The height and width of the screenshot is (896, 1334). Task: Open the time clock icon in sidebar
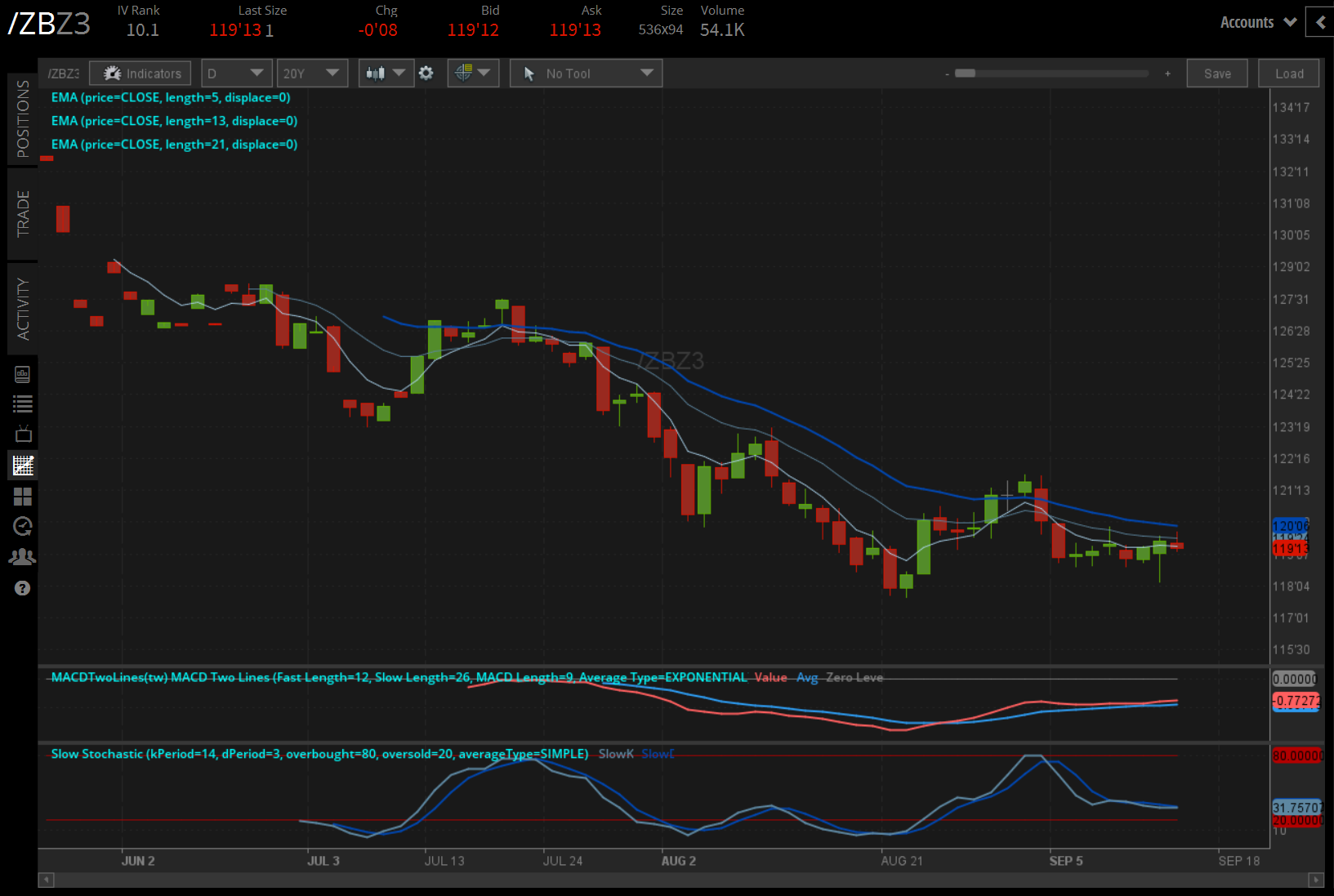[x=22, y=527]
